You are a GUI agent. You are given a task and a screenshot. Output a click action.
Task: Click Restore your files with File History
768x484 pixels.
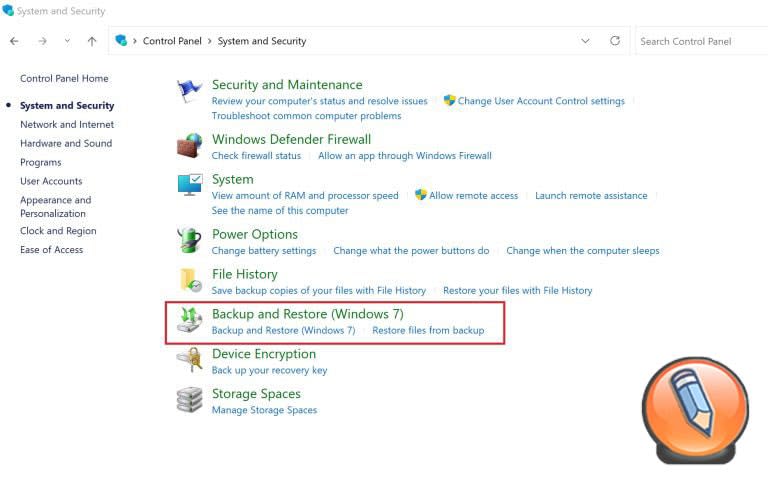[x=518, y=290]
